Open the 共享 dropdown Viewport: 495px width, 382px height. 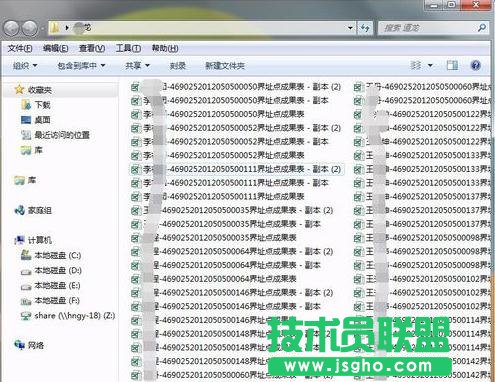(137, 66)
